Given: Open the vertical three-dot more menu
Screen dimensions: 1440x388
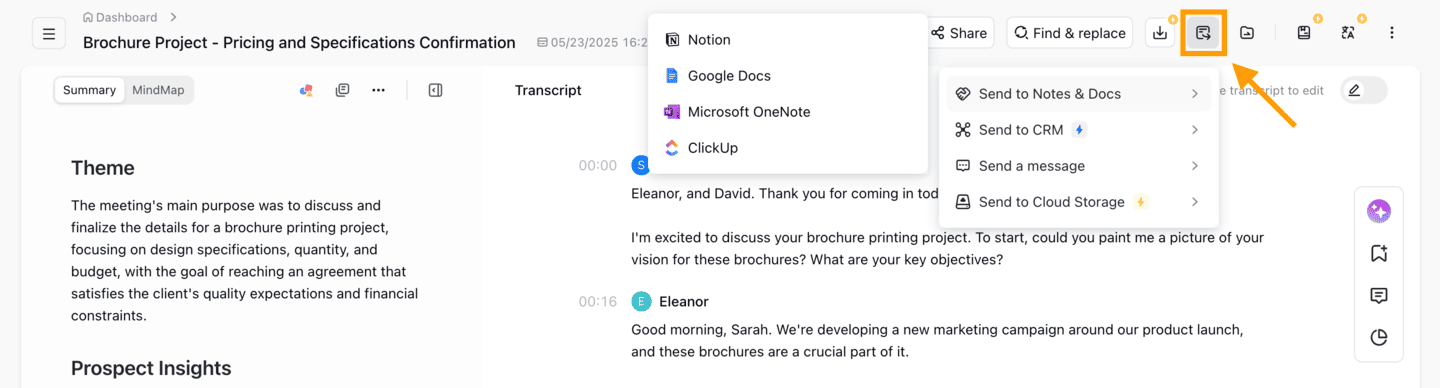Looking at the screenshot, I should [1392, 33].
